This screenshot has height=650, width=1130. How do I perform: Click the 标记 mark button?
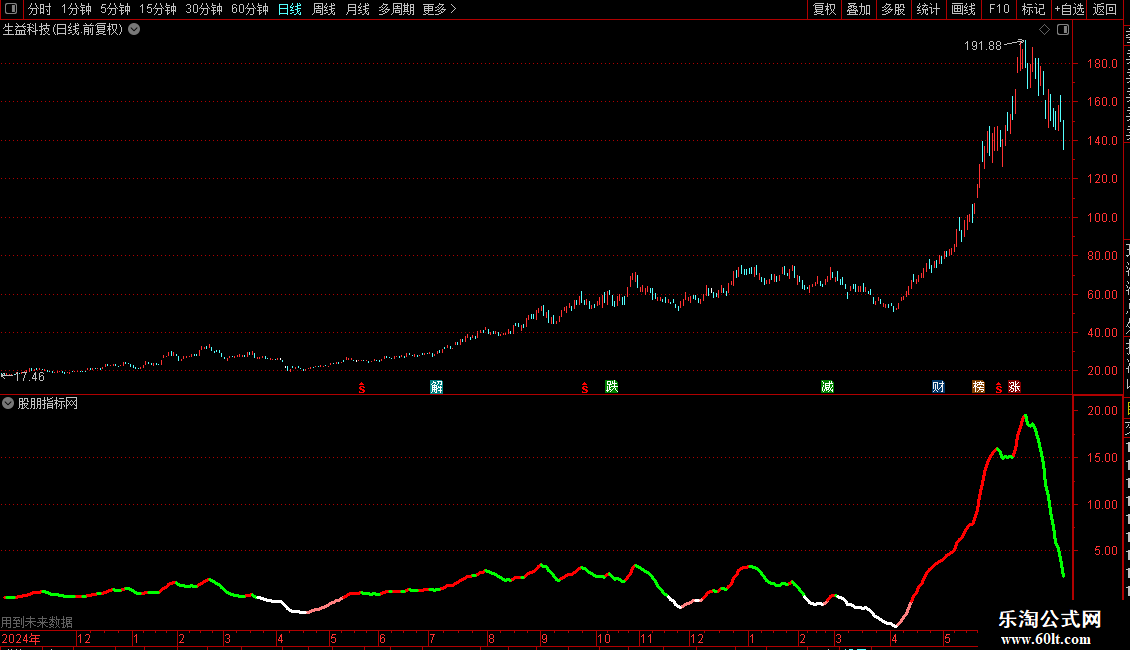pos(1033,9)
